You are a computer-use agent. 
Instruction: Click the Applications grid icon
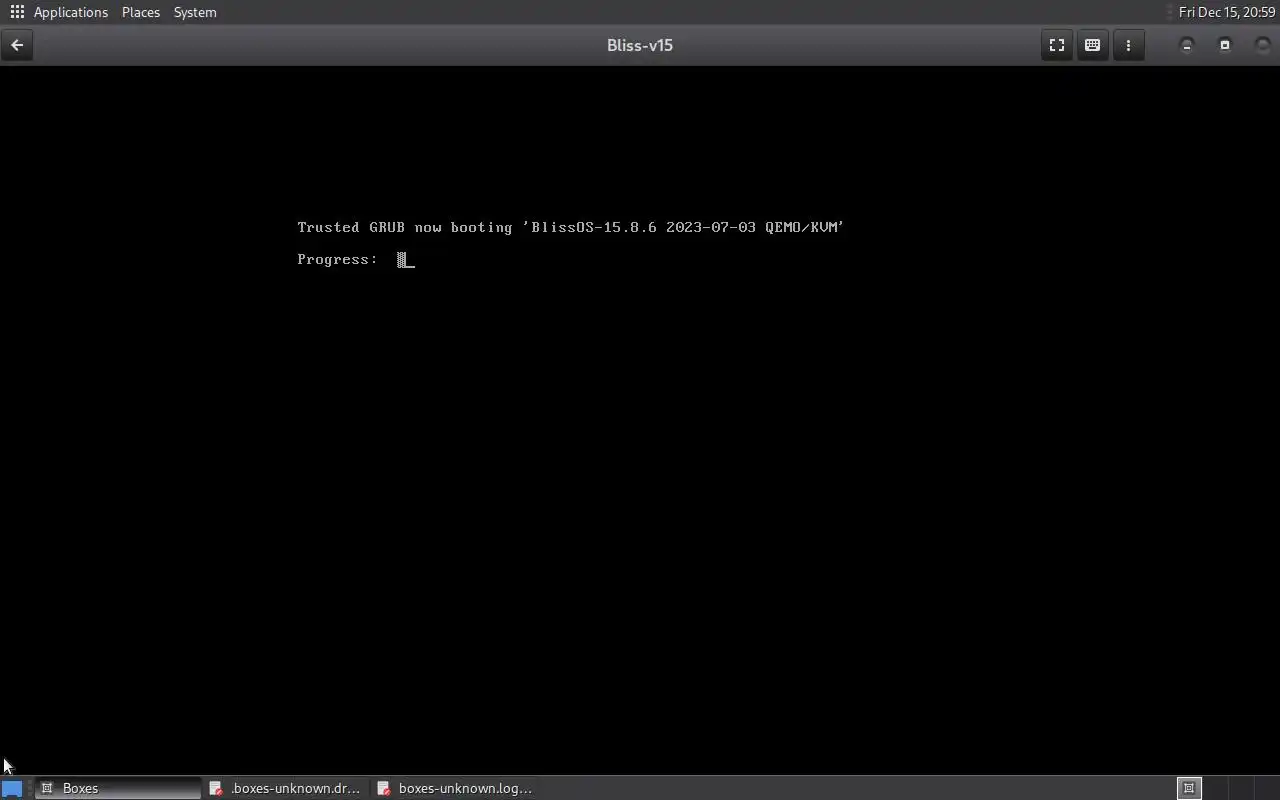(x=17, y=12)
